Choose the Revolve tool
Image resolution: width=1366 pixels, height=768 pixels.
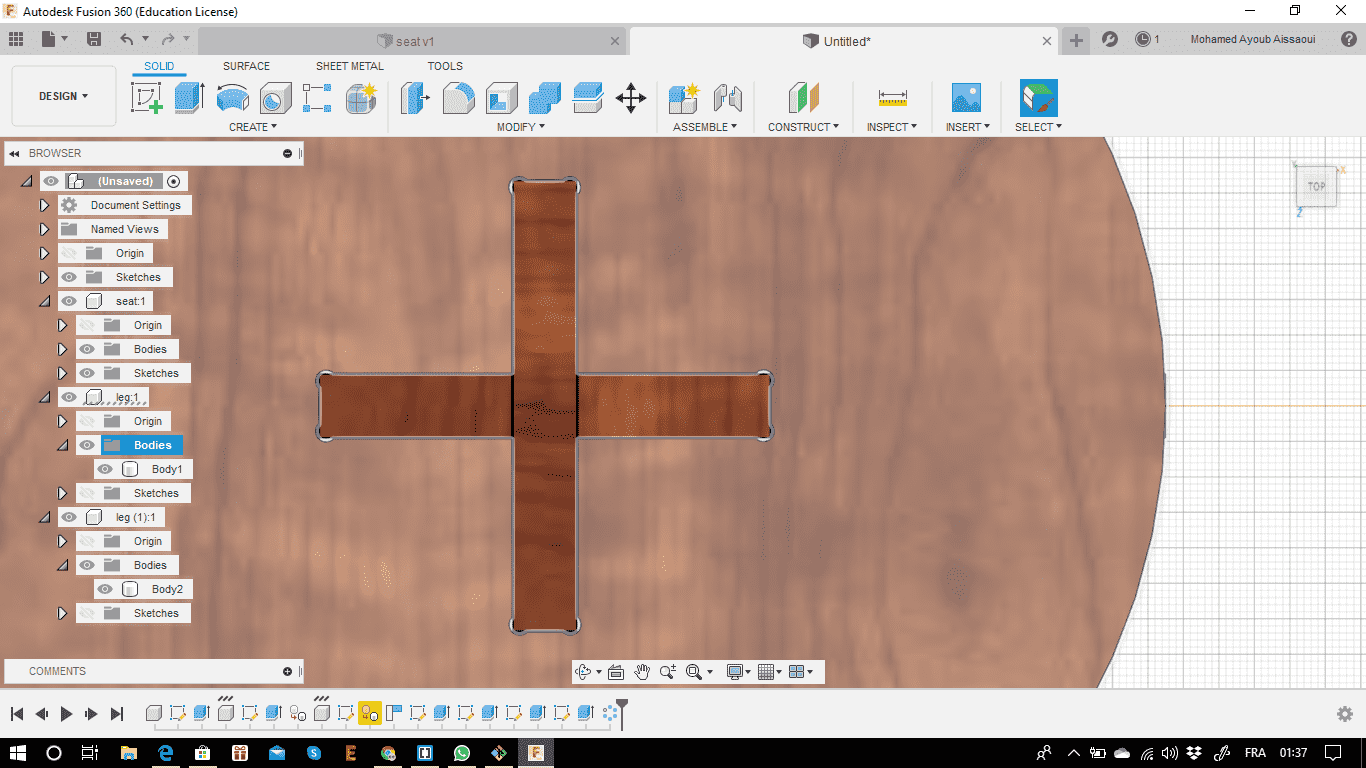point(232,98)
